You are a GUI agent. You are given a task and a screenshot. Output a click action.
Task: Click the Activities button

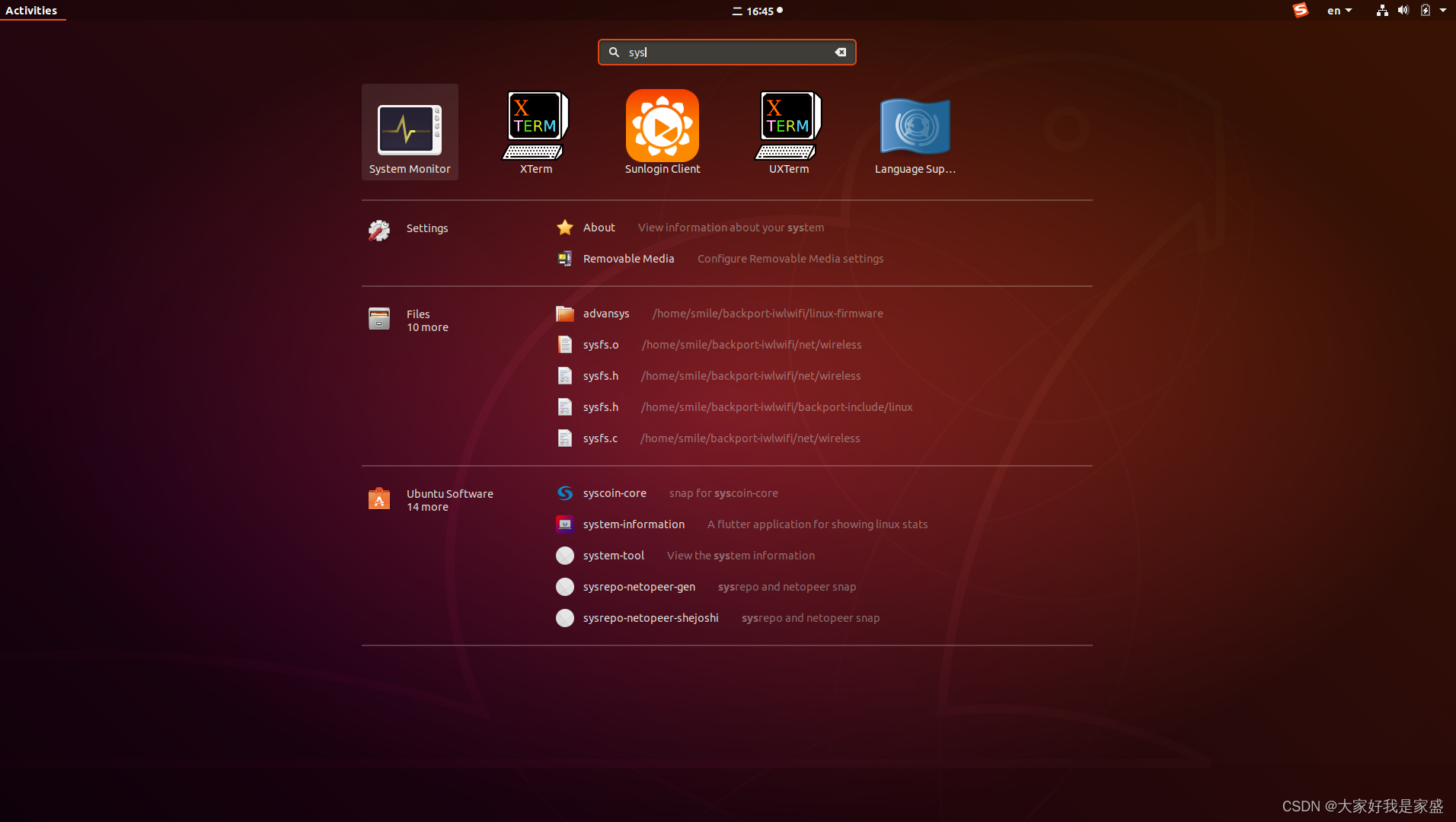point(31,11)
